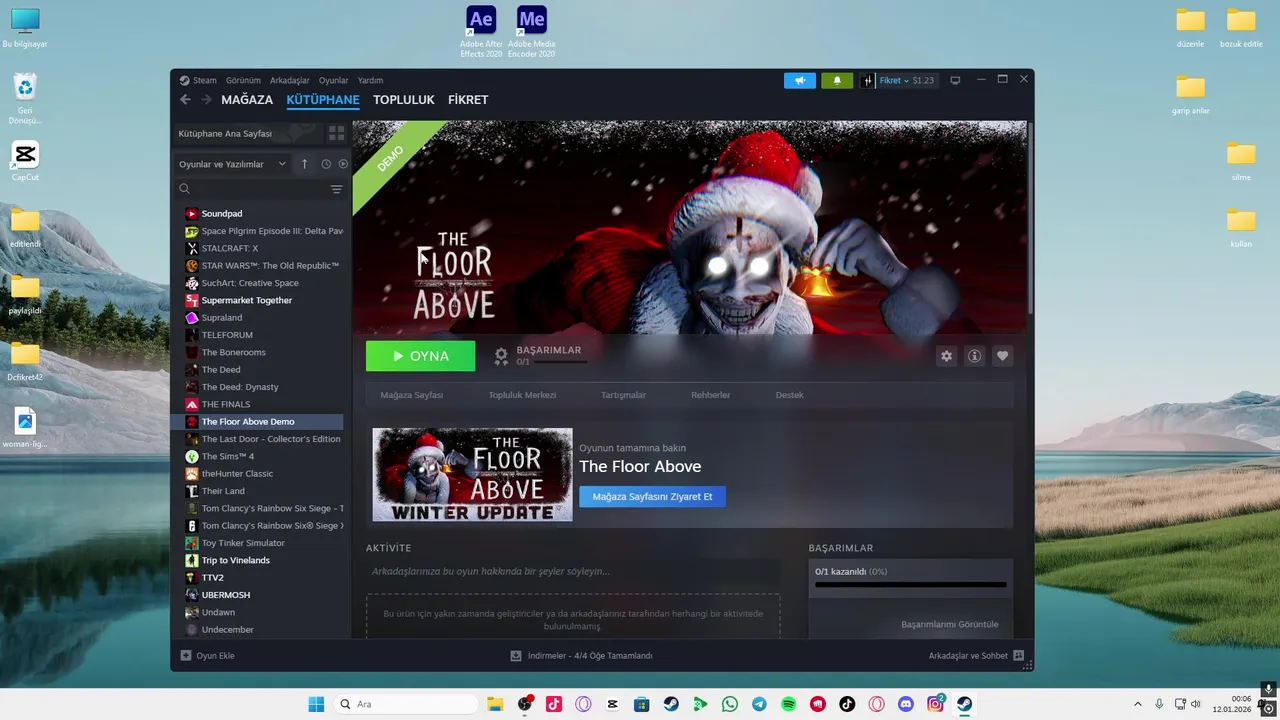The image size is (1280, 720).
Task: Open the Steam announcements megaphone
Action: coord(799,81)
